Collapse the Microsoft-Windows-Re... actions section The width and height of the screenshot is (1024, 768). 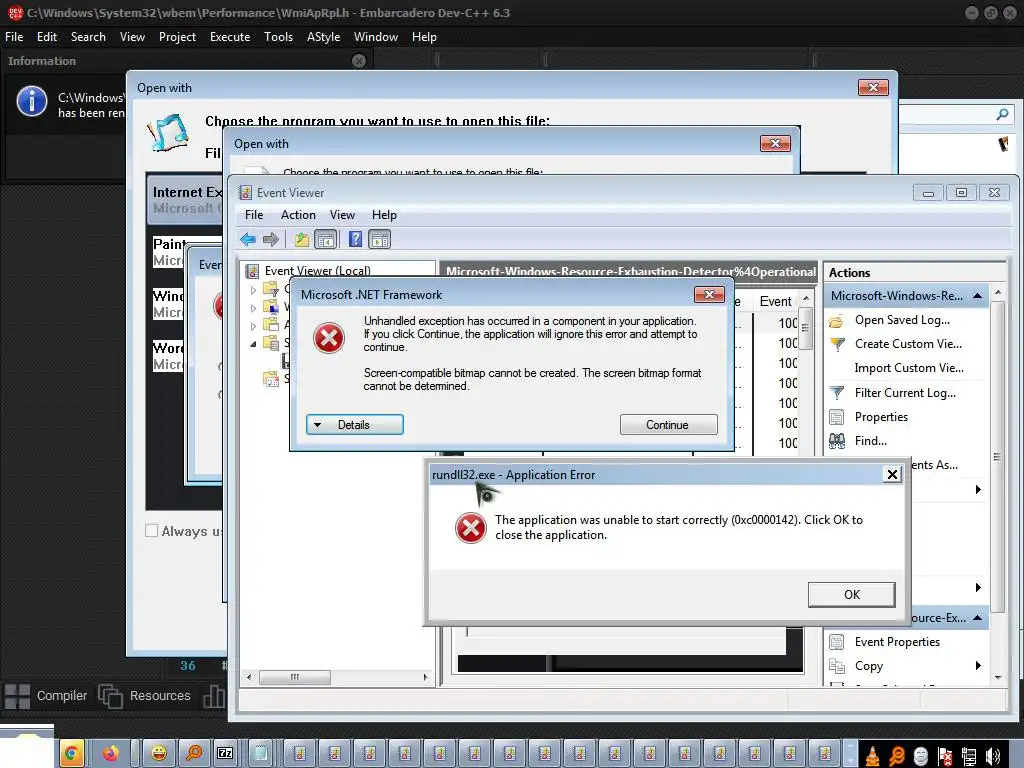[x=977, y=296]
